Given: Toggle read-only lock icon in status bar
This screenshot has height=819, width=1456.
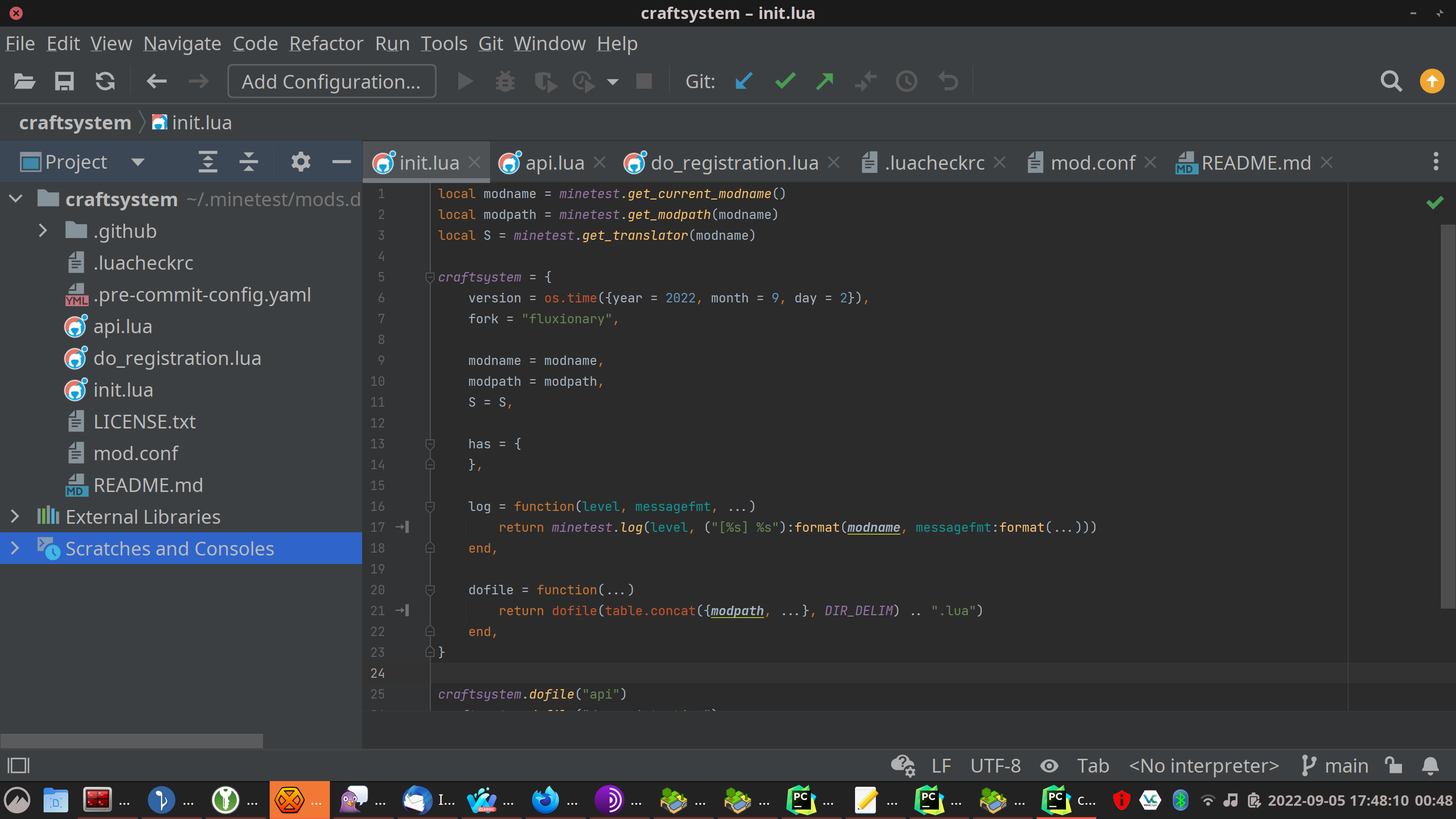Looking at the screenshot, I should [1393, 766].
